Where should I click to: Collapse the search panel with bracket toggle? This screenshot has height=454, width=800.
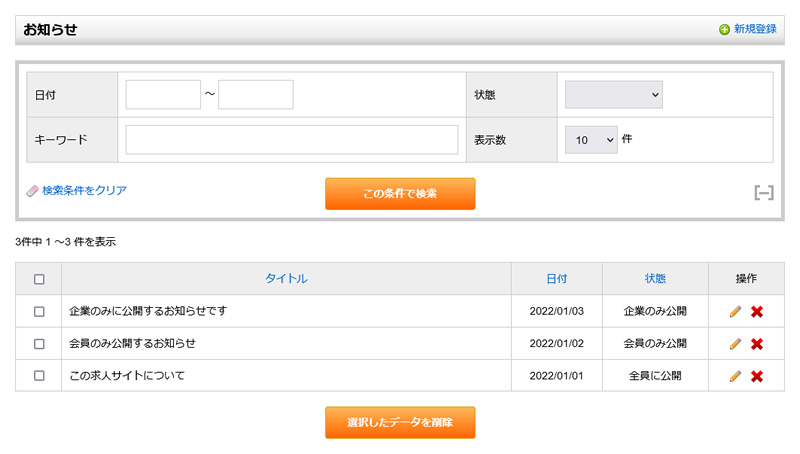pyautogui.click(x=764, y=193)
